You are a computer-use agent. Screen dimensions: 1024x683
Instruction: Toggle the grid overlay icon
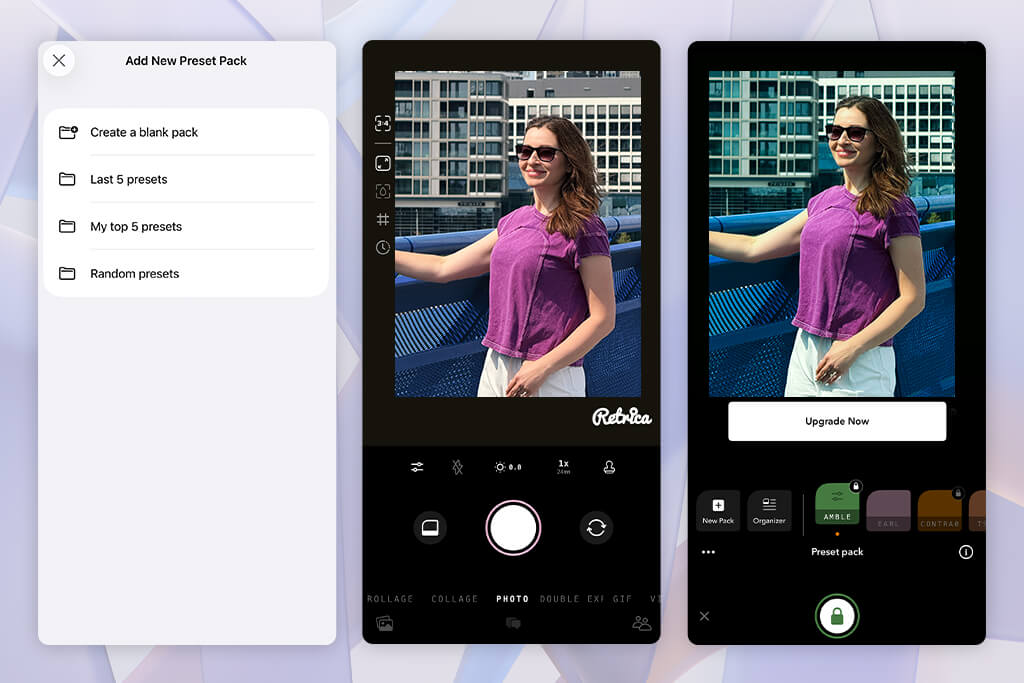pos(383,219)
